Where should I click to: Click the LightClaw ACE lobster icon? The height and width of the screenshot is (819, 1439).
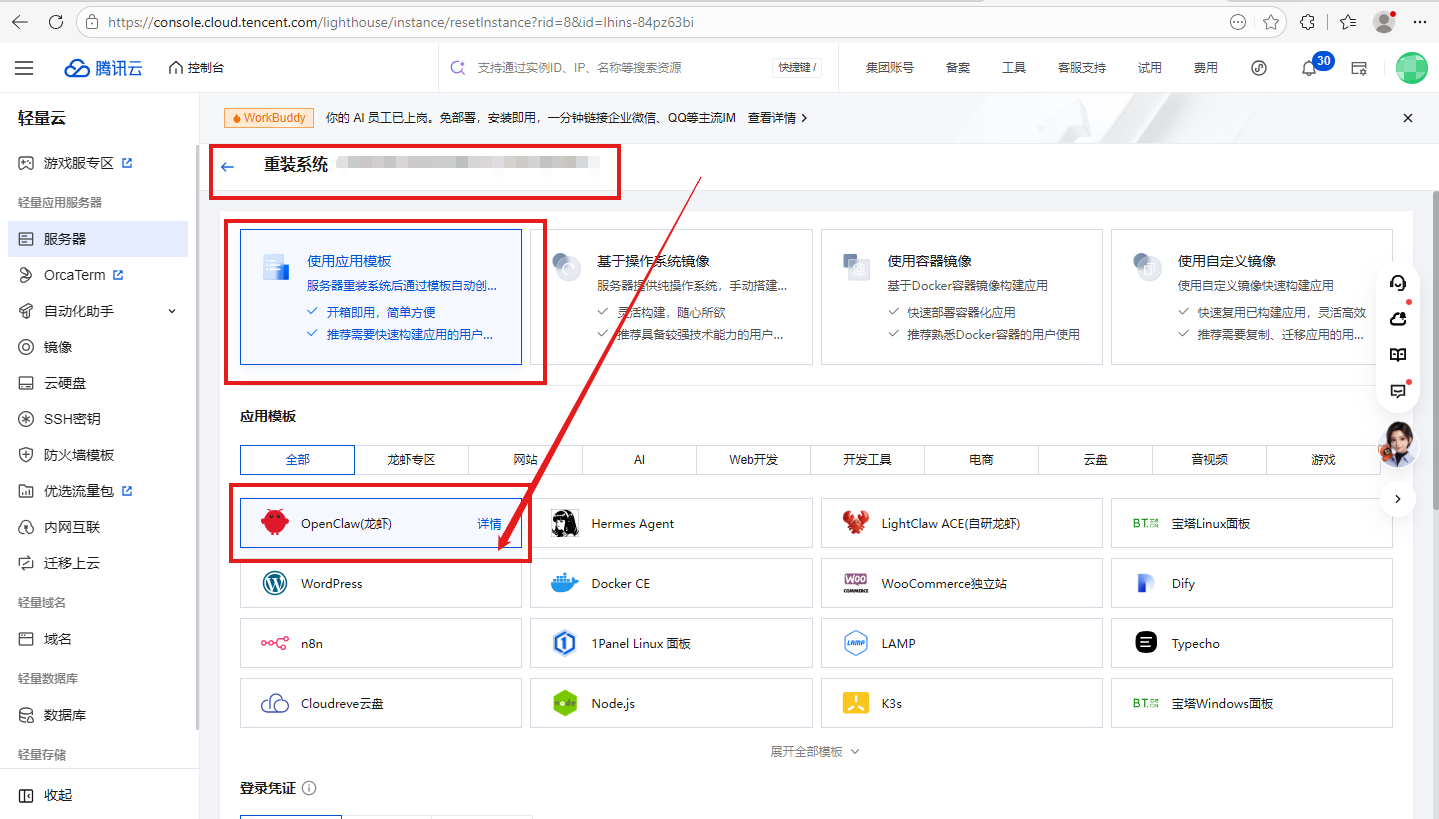[x=855, y=523]
